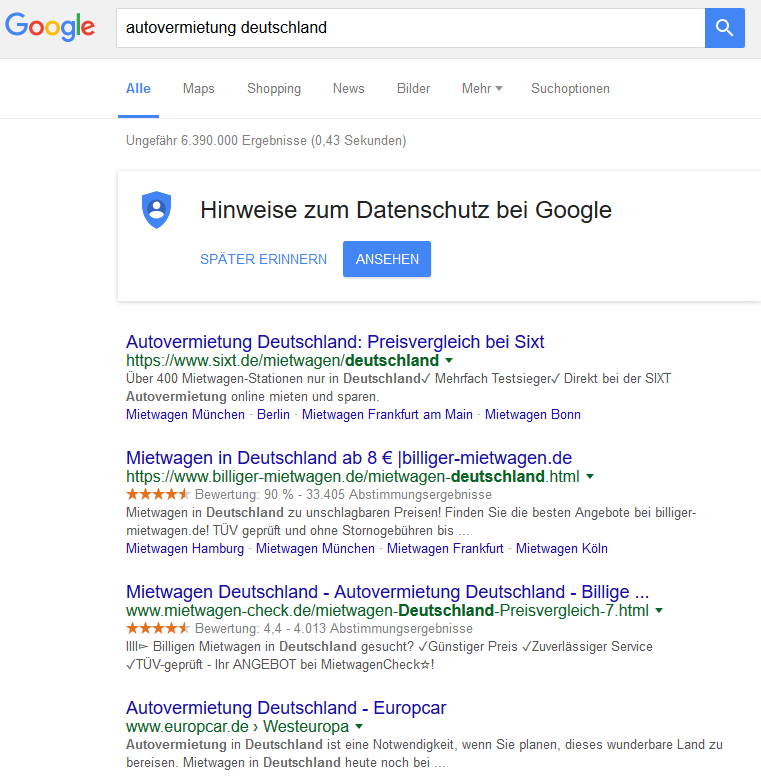Open Sixt Preisvergleich result title
The width and height of the screenshot is (761, 779).
pos(335,342)
